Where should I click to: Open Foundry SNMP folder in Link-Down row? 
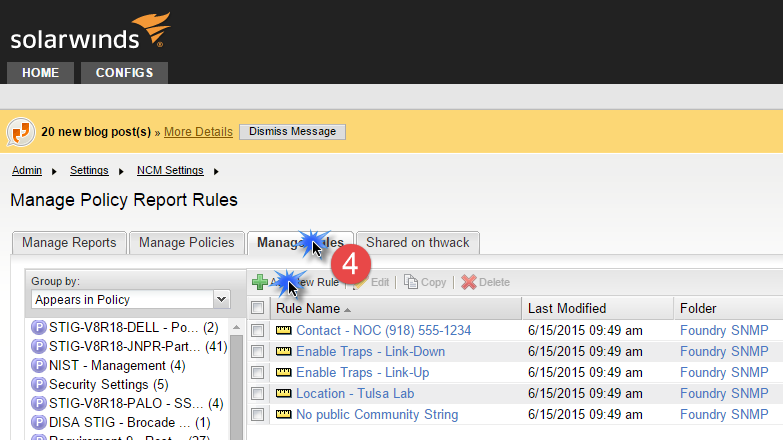click(724, 352)
